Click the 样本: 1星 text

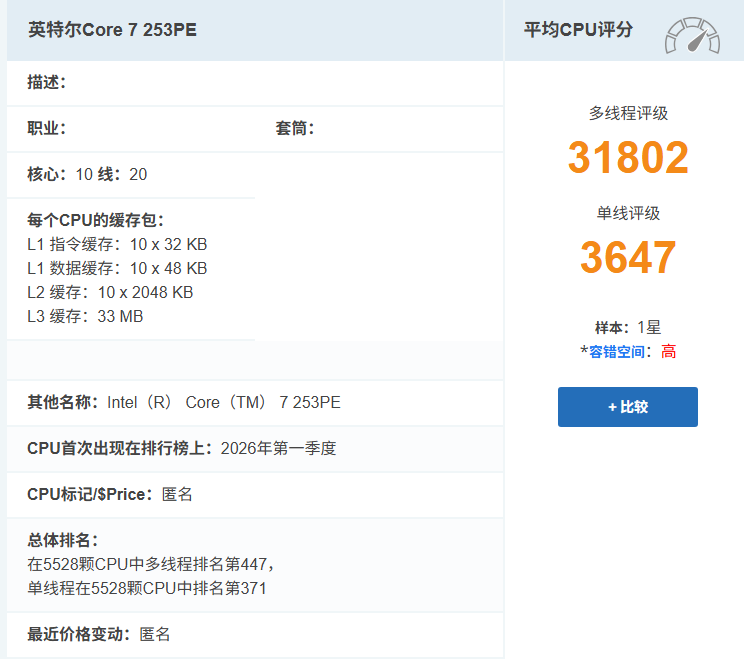(628, 327)
